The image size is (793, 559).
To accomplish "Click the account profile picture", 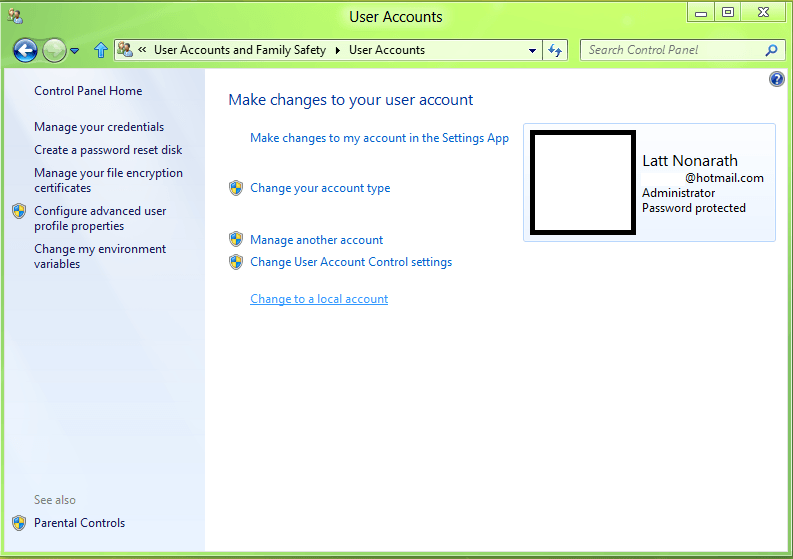I will pyautogui.click(x=583, y=183).
